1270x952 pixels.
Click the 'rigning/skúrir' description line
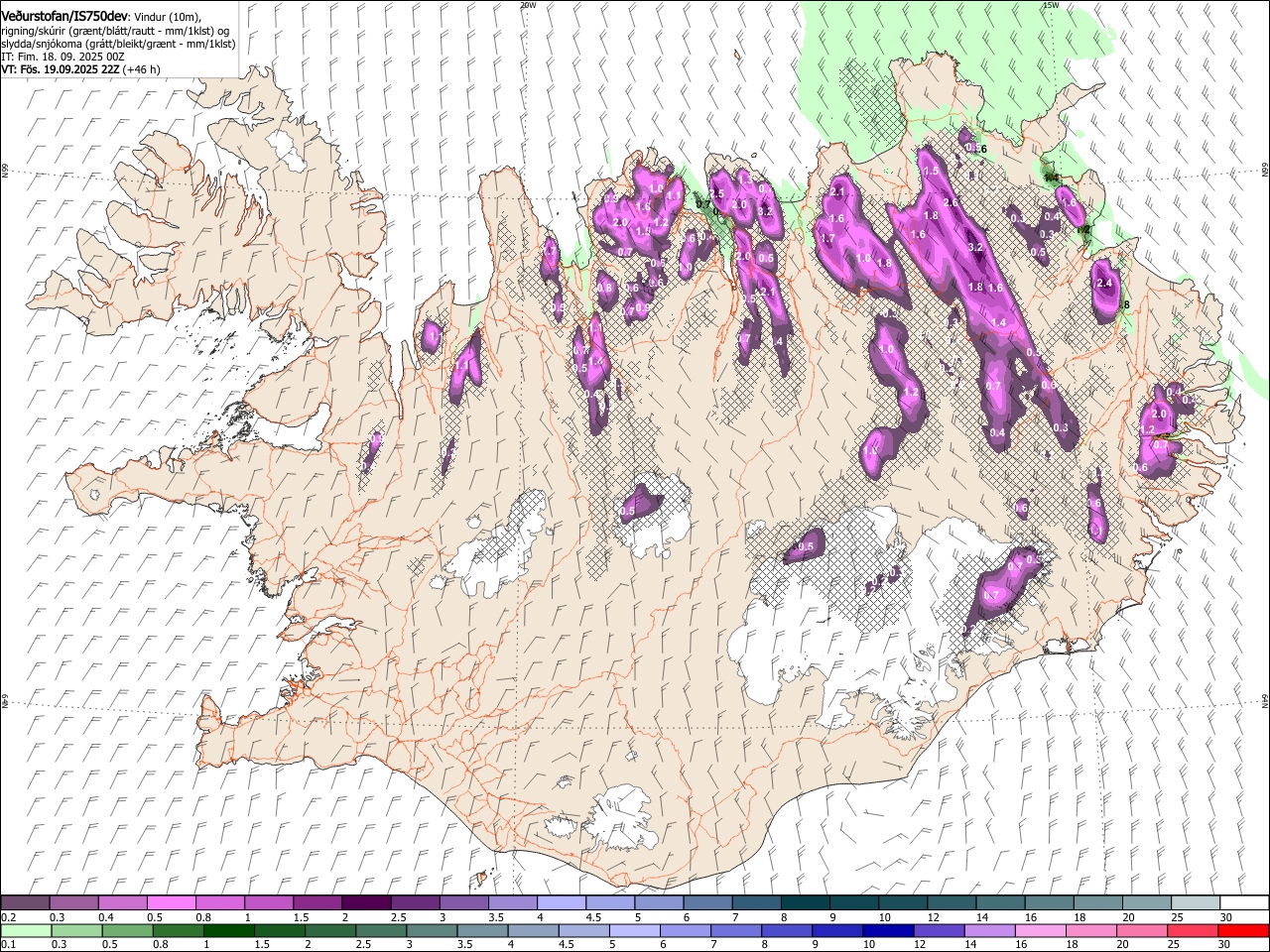click(116, 31)
